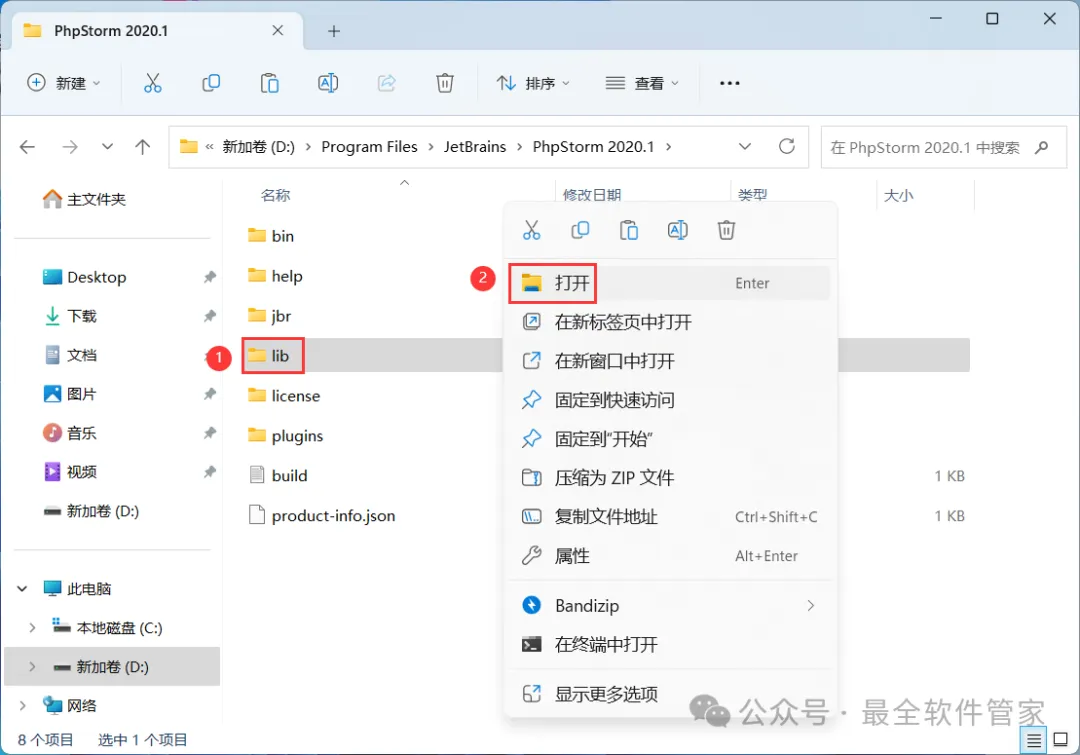
Task: Click the Rename icon in the context menu
Action: [x=678, y=230]
